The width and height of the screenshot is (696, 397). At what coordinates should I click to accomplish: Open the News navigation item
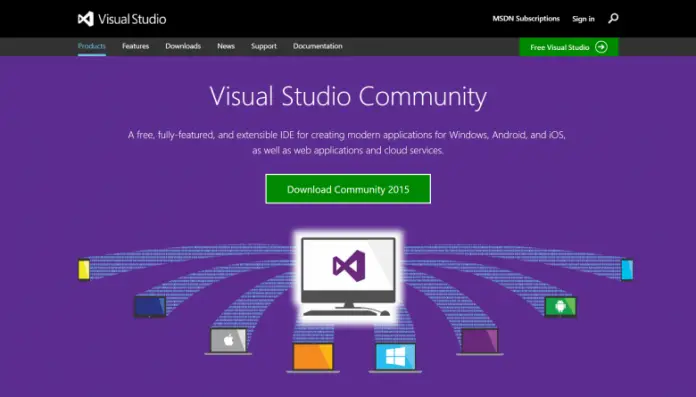[x=225, y=46]
